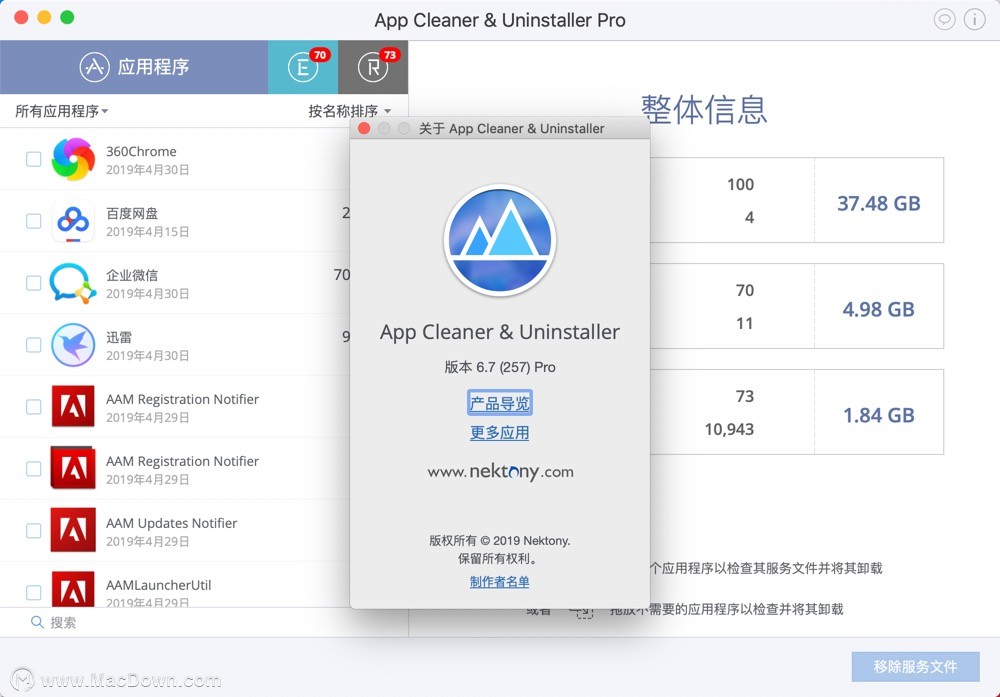Select the 360Chrome app name

141,151
